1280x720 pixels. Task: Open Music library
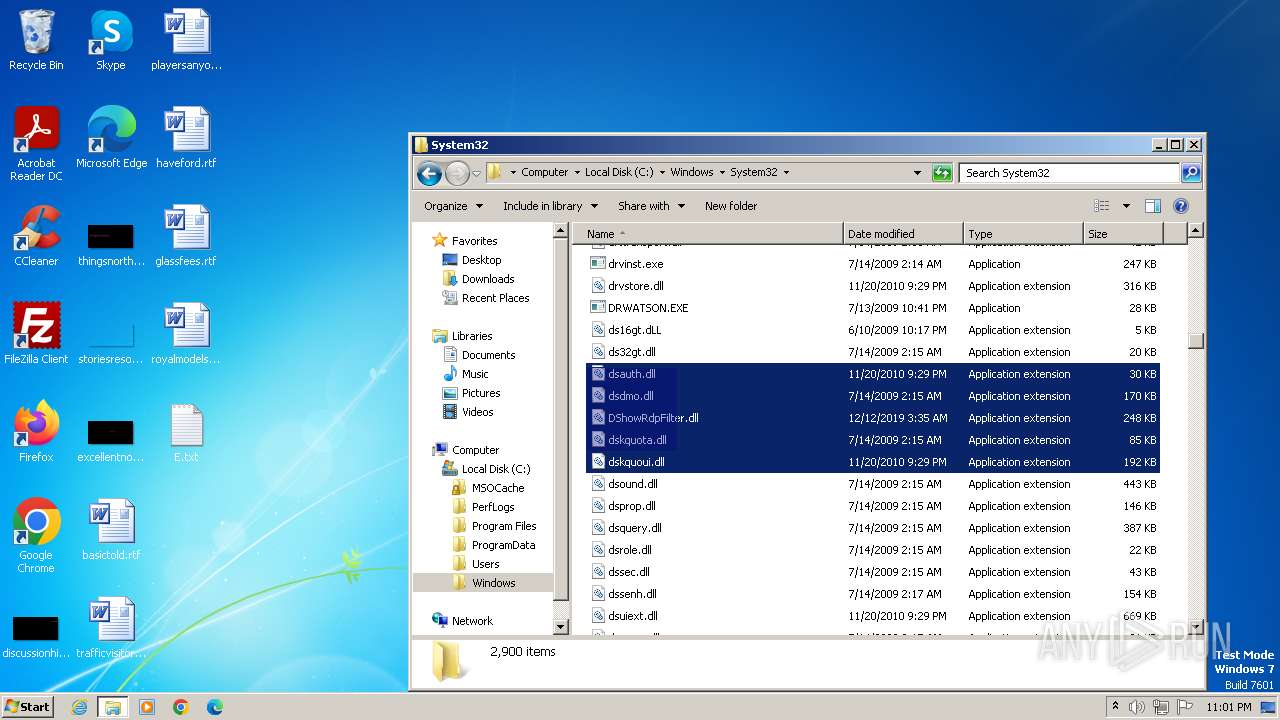475,374
